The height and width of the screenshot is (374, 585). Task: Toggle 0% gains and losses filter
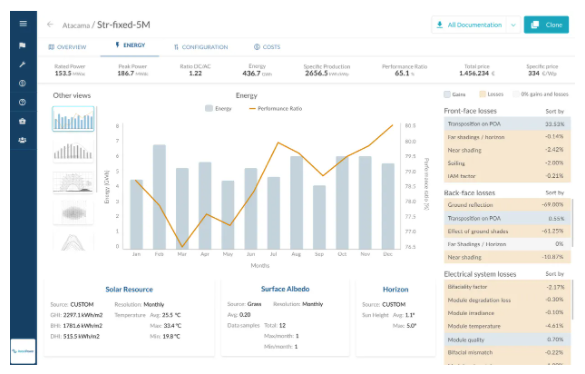[541, 94]
